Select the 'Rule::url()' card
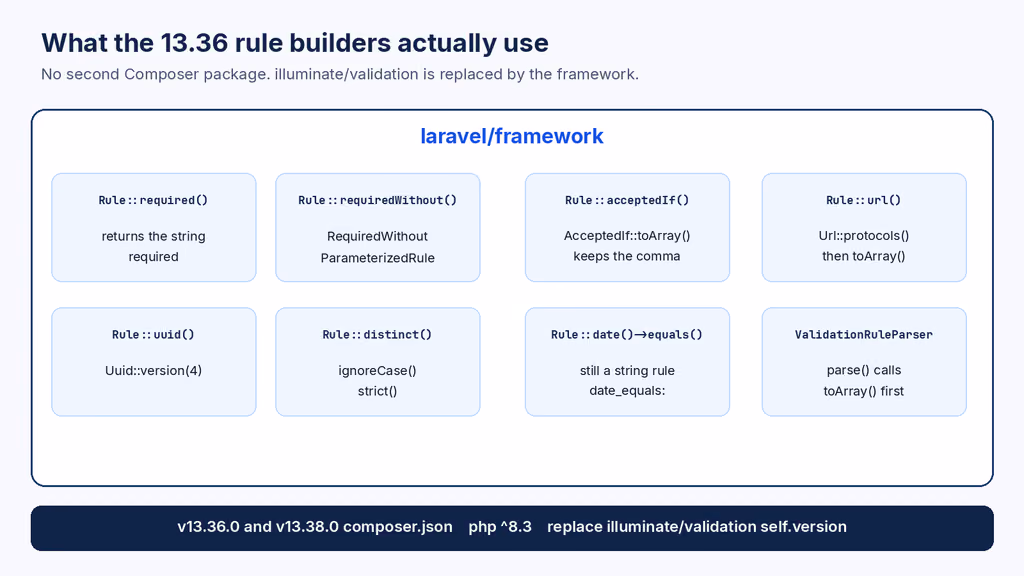The height and width of the screenshot is (576, 1024). point(864,227)
